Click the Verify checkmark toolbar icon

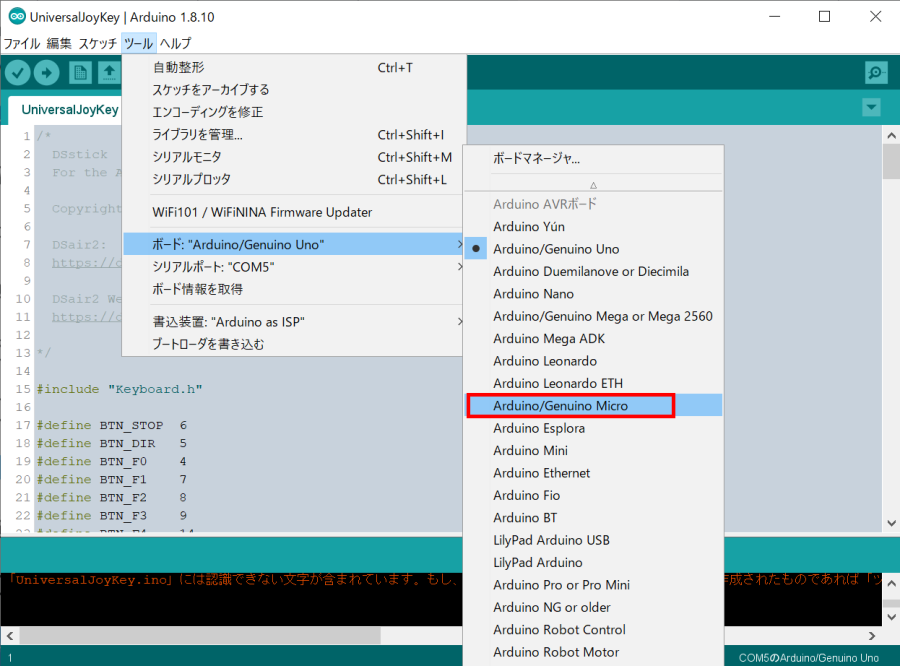coord(18,72)
